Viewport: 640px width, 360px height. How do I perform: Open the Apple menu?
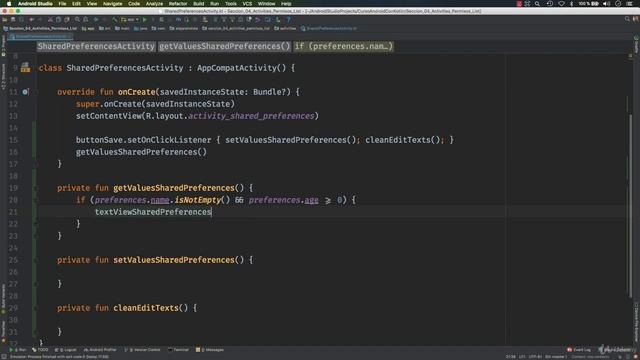pyautogui.click(x=9, y=3)
